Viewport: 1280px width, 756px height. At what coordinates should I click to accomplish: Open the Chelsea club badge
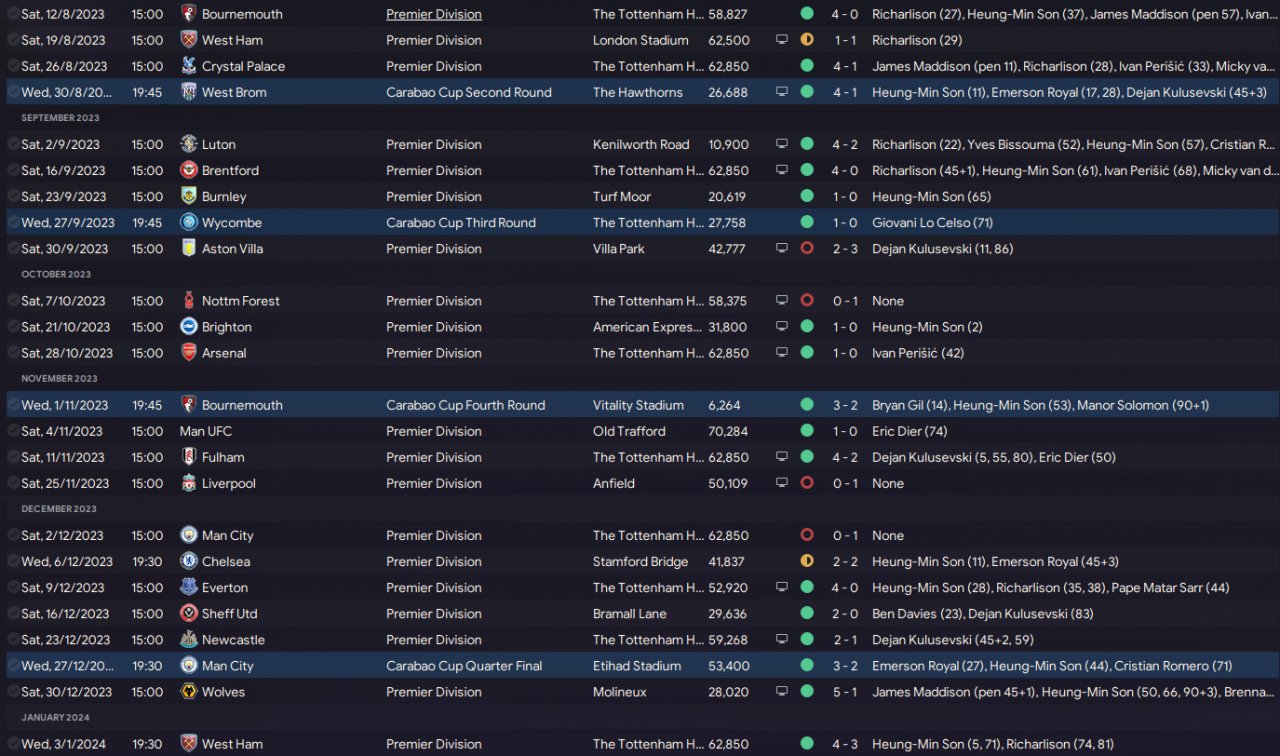pyautogui.click(x=188, y=561)
